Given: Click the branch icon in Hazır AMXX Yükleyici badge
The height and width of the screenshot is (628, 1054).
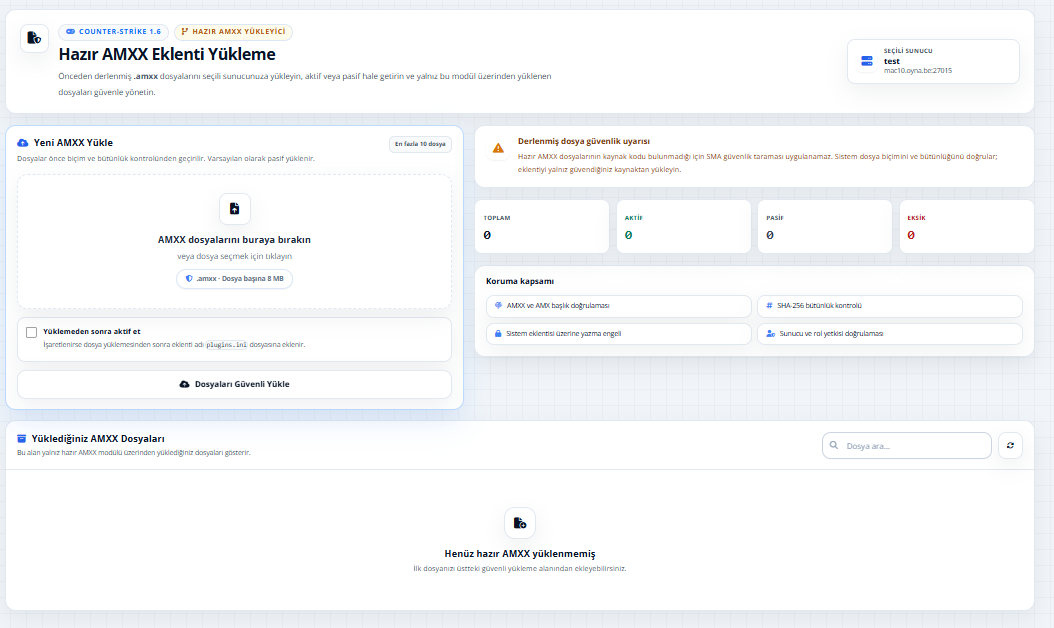Looking at the screenshot, I should [x=185, y=32].
